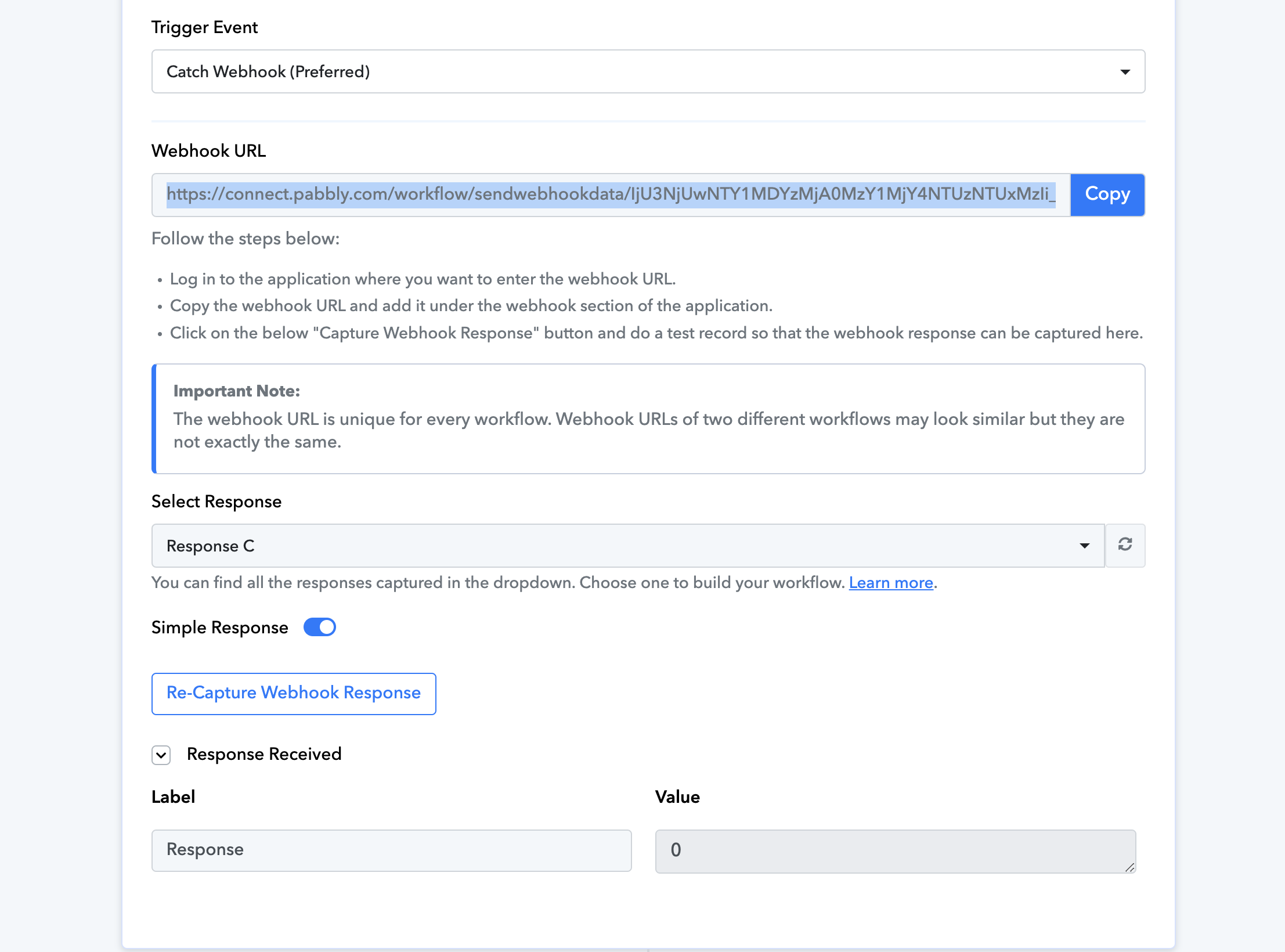Viewport: 1285px width, 952px height.
Task: Click the 'Select Response' label
Action: point(216,501)
